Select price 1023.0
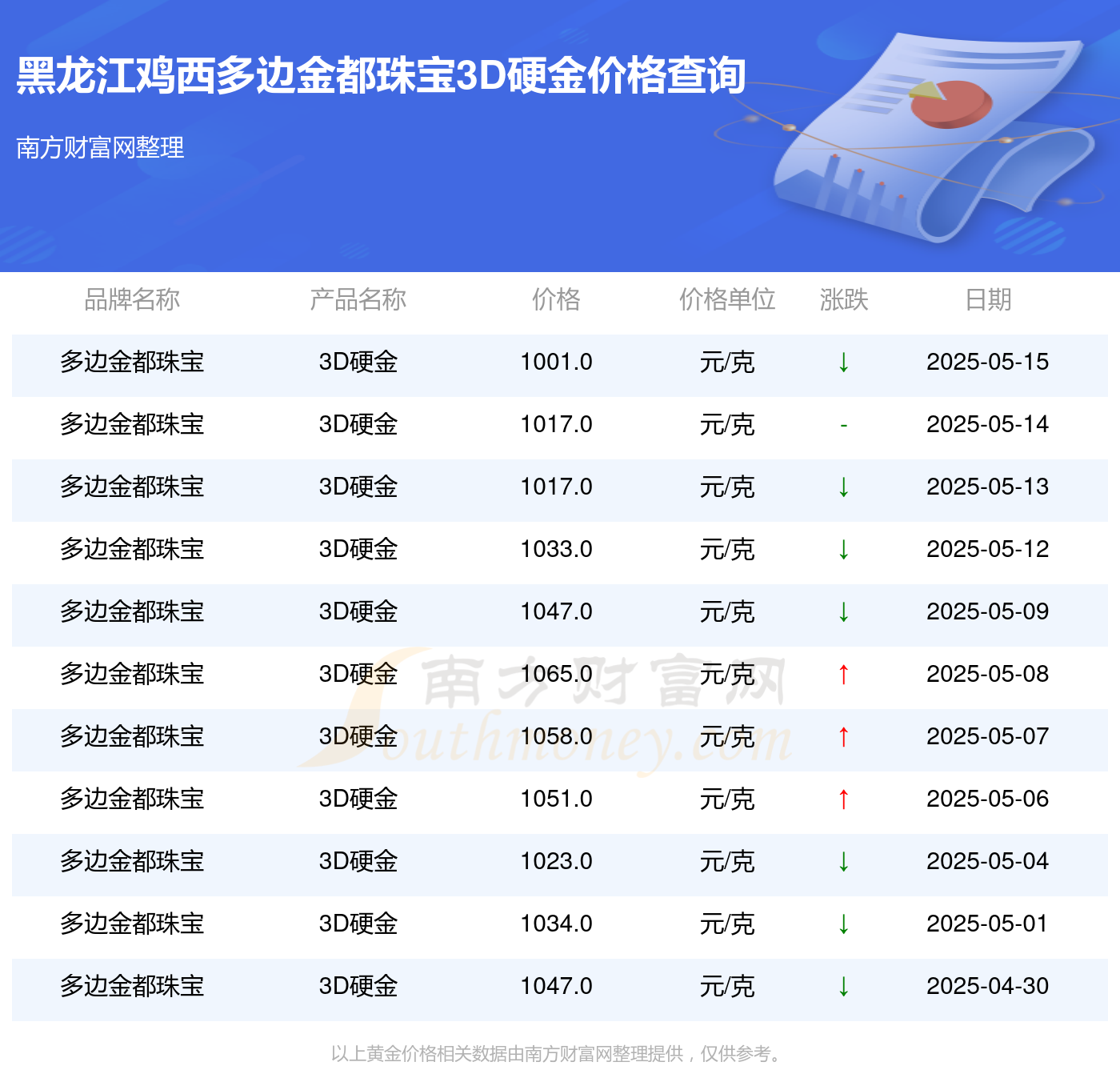Viewport: 1120px width, 1090px height. click(556, 861)
